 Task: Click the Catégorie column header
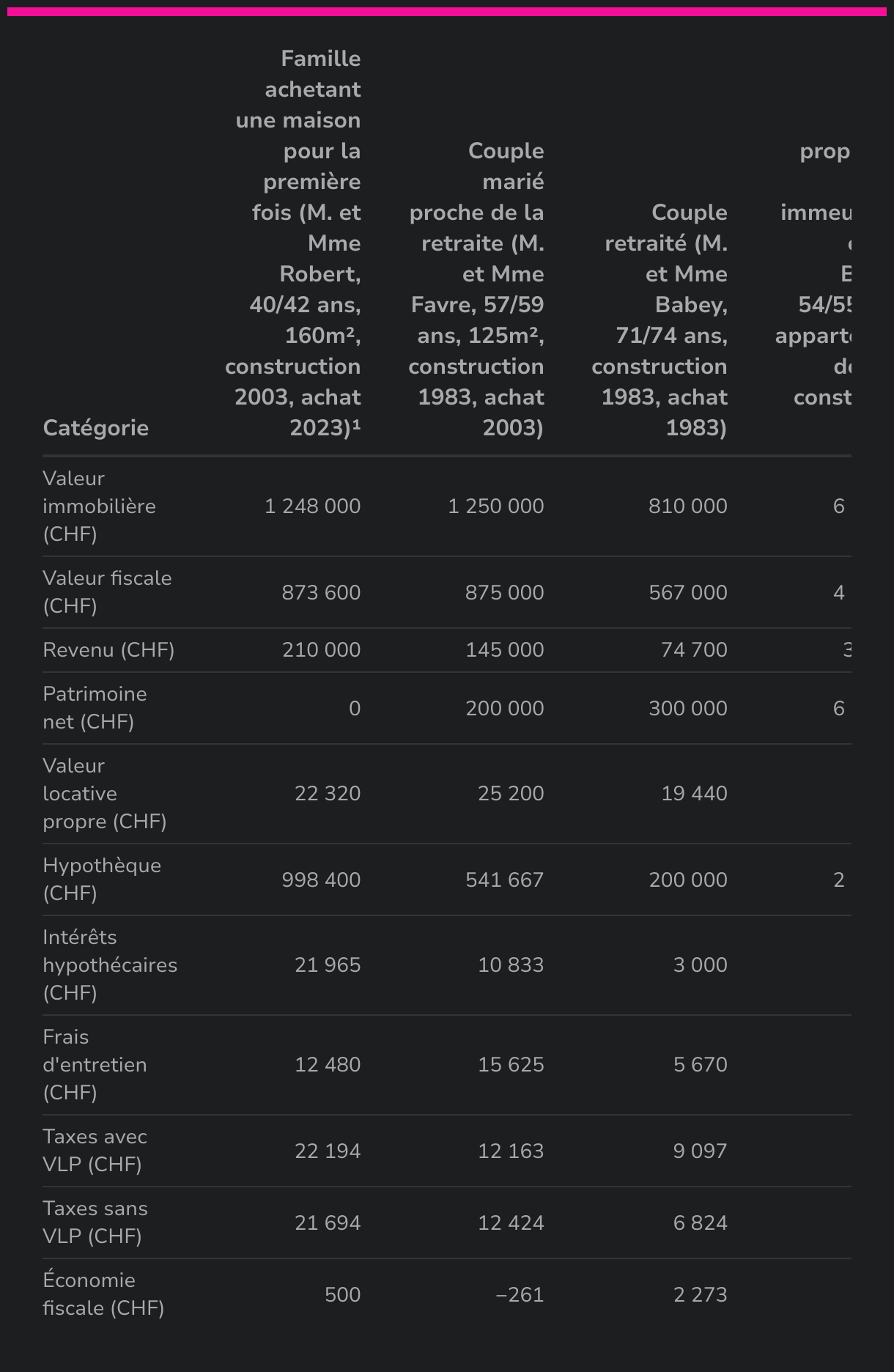(96, 428)
